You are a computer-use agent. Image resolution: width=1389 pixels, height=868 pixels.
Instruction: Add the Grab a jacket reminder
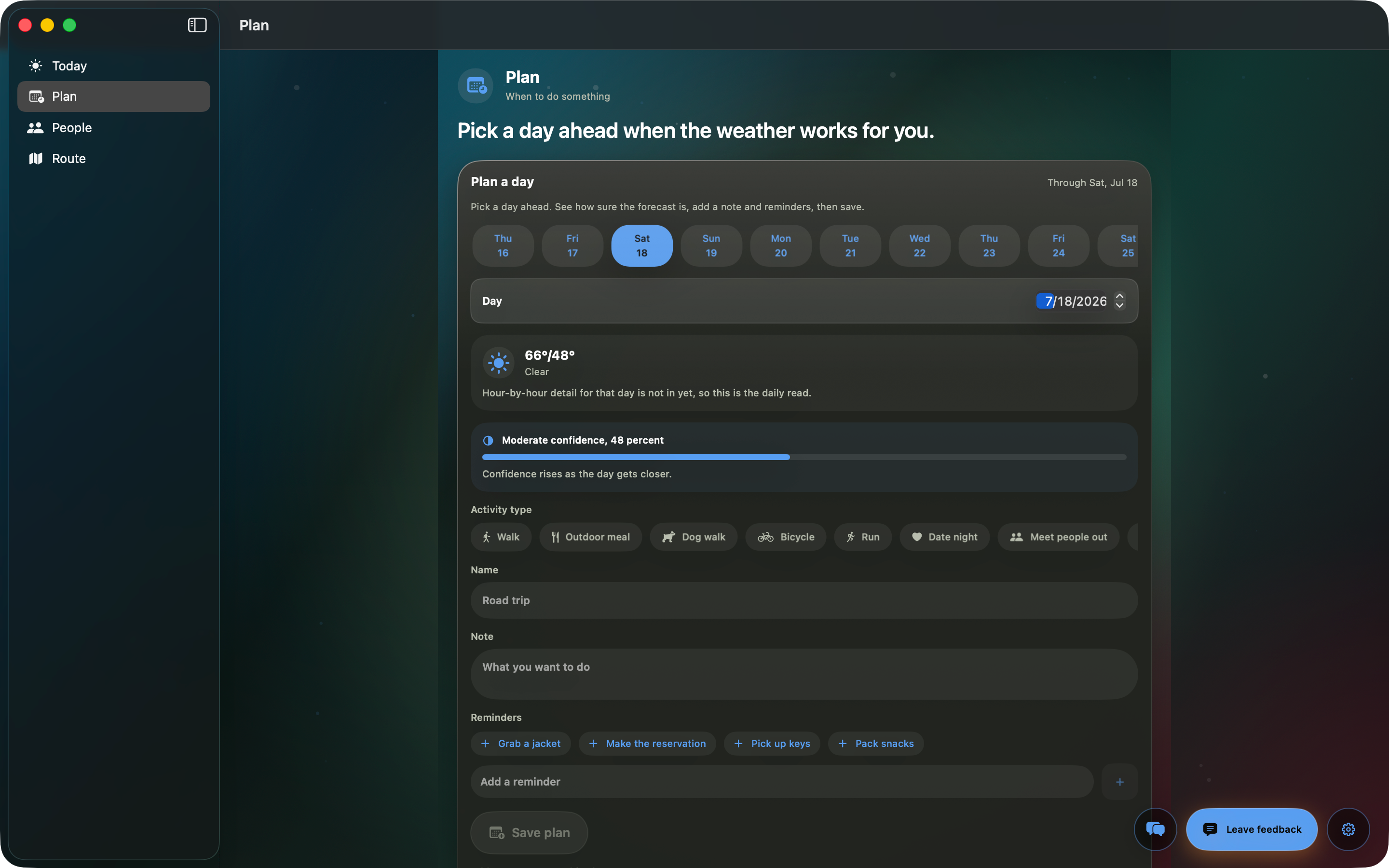(x=520, y=744)
